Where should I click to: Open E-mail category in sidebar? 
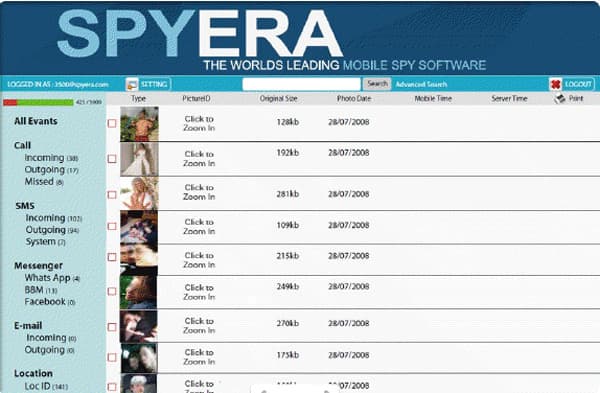click(28, 326)
